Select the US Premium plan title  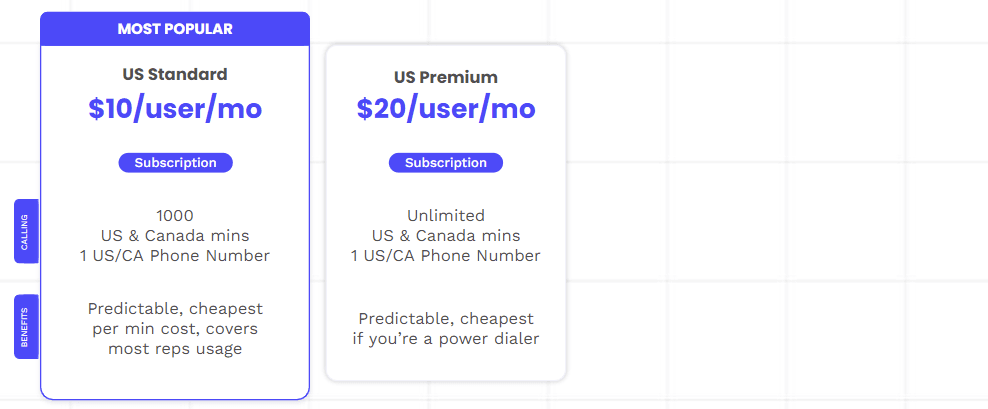coord(446,77)
